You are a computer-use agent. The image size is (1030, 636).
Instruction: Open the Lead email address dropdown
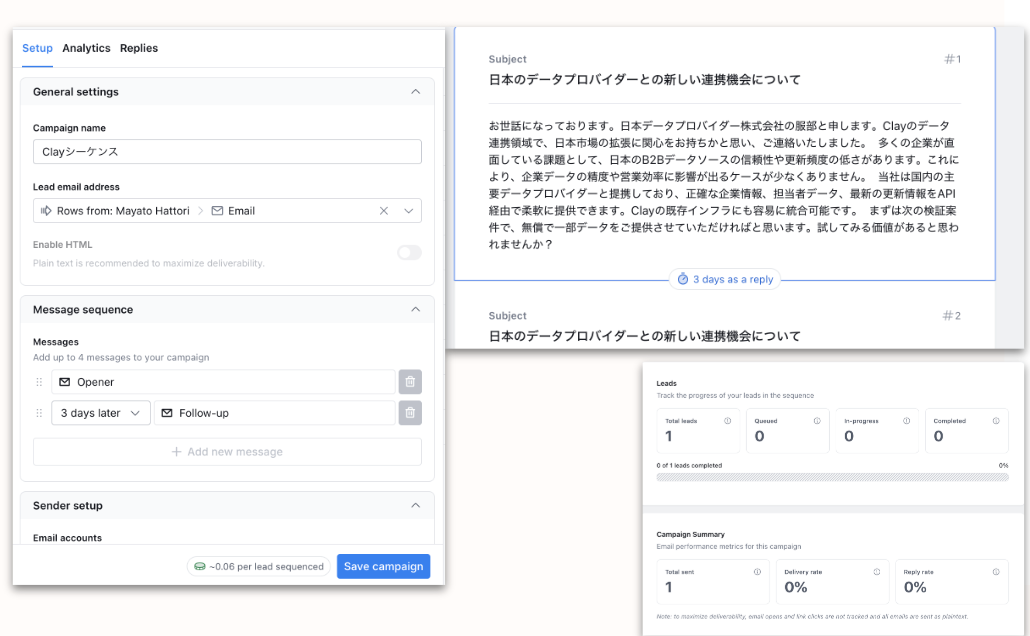coord(409,211)
